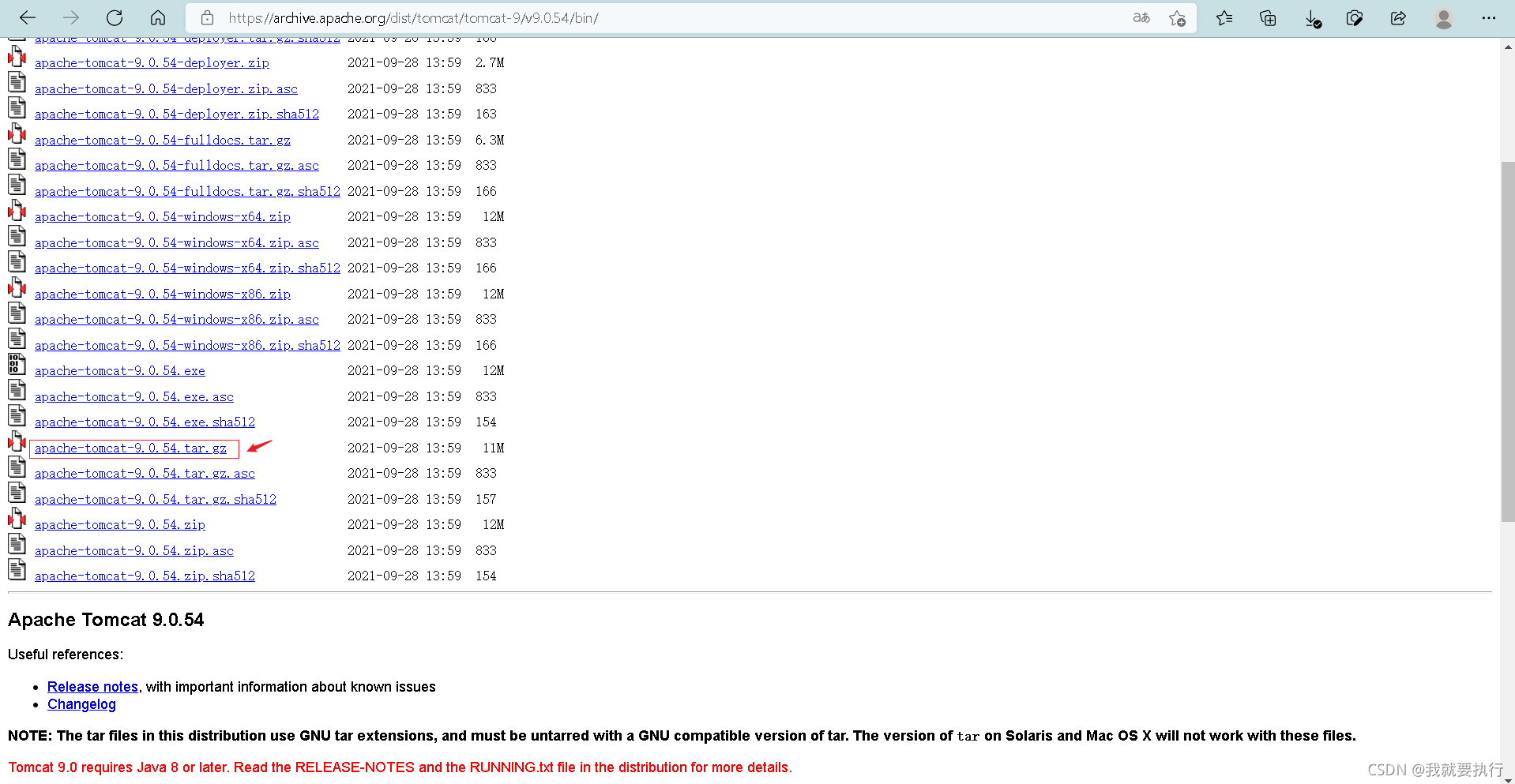Click the binary file icon beside apache-tomcat-9.0.54.exe
The image size is (1515, 784).
(17, 364)
